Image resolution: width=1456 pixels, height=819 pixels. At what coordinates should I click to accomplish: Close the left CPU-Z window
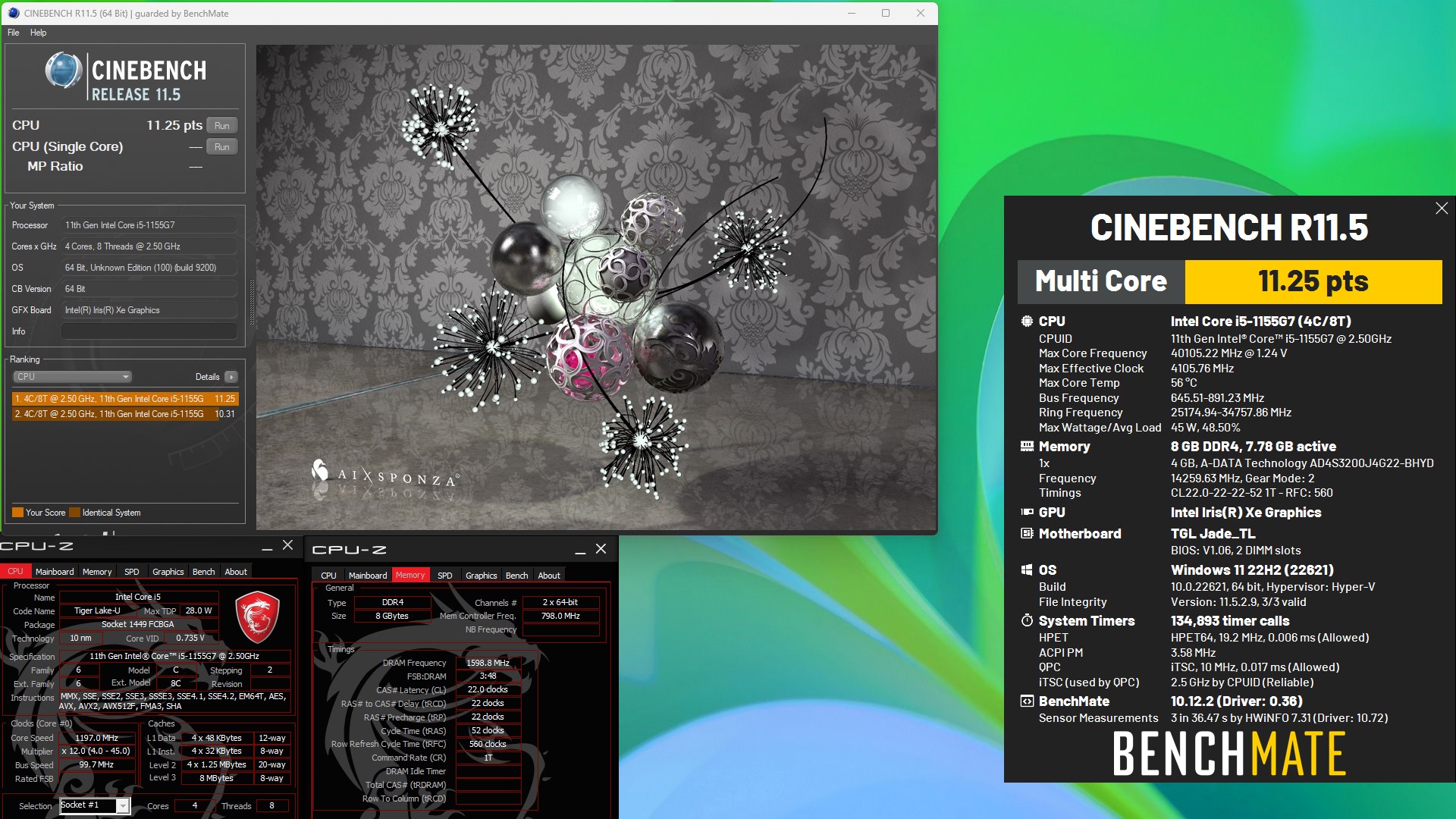click(x=287, y=545)
